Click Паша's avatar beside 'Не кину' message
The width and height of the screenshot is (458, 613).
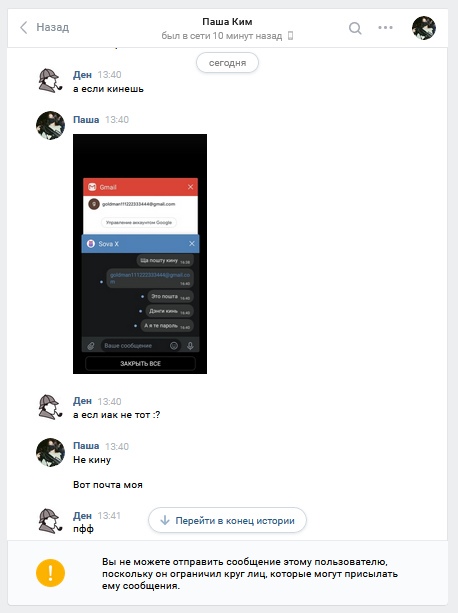click(x=50, y=452)
